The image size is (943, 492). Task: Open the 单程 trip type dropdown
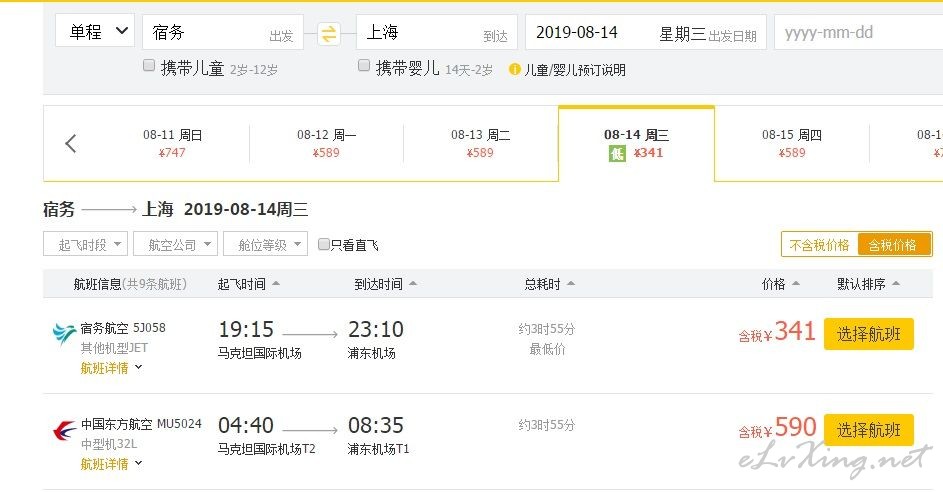(94, 31)
